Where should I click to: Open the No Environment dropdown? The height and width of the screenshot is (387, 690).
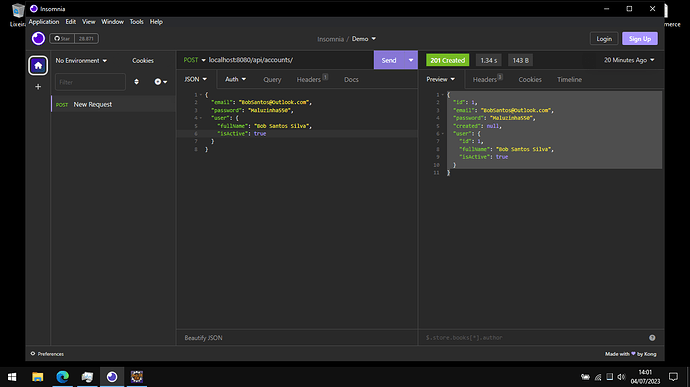pos(81,61)
